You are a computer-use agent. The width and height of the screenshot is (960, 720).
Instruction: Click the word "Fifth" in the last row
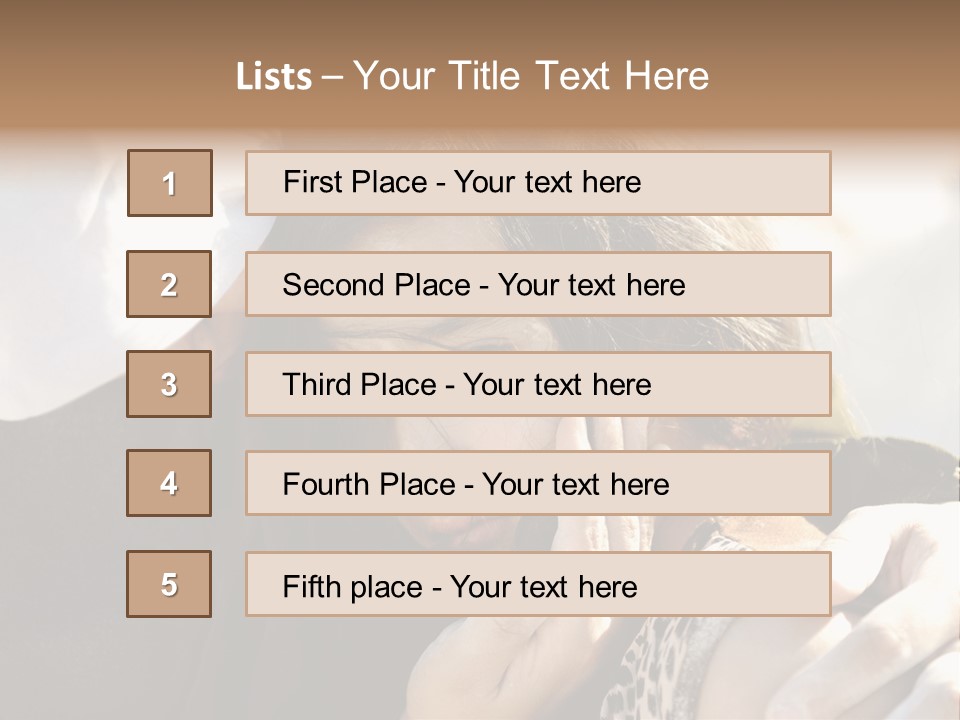tap(310, 586)
